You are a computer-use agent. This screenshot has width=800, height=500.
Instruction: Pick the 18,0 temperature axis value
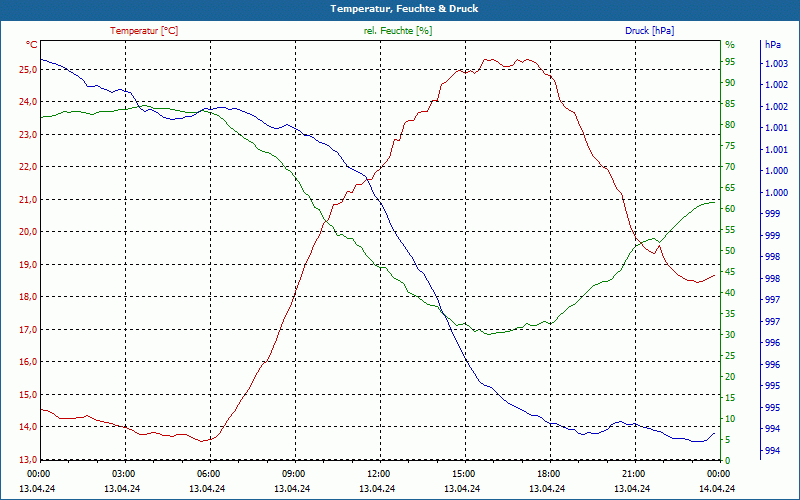tap(28, 297)
